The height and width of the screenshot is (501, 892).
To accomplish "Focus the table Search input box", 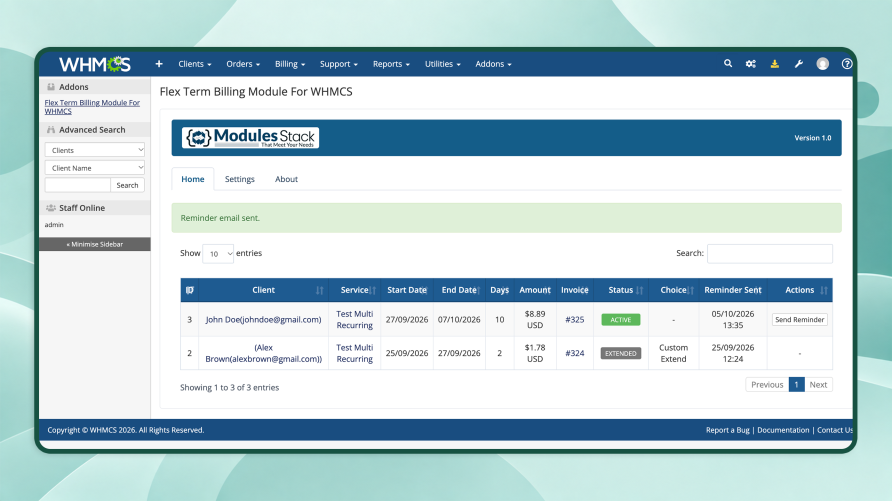I will 770,254.
